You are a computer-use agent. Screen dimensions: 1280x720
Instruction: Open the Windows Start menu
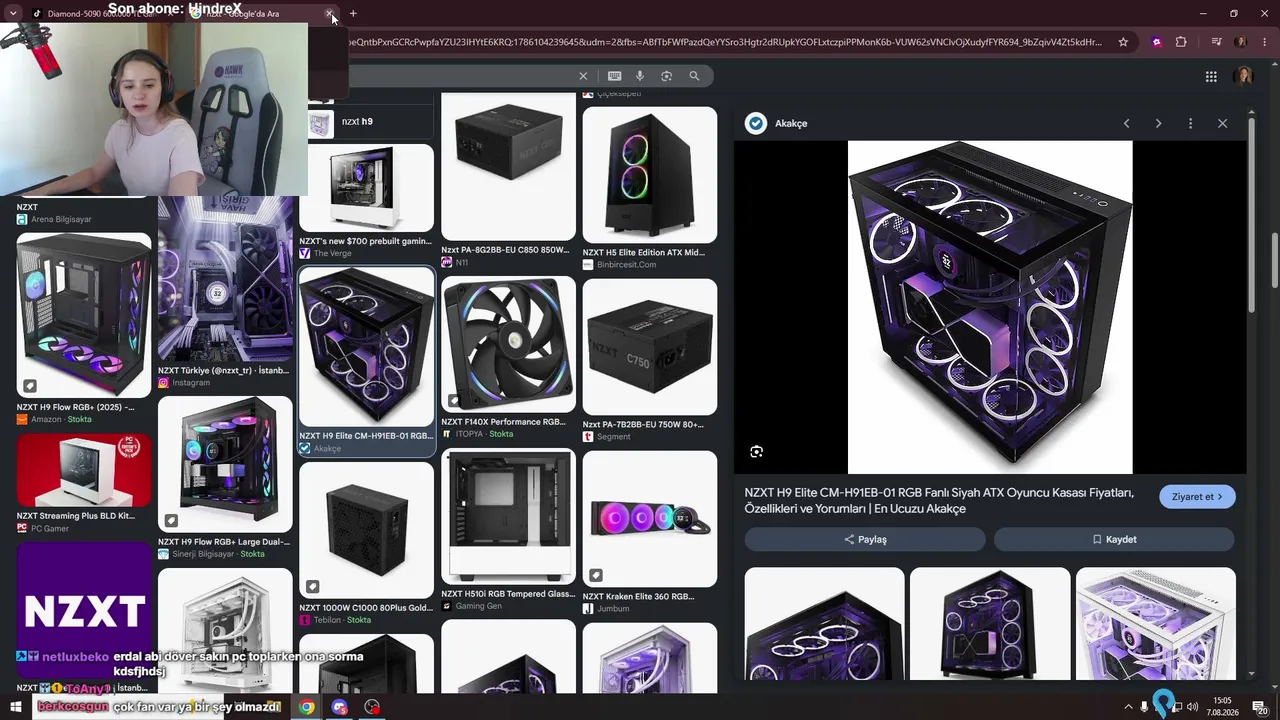point(16,707)
